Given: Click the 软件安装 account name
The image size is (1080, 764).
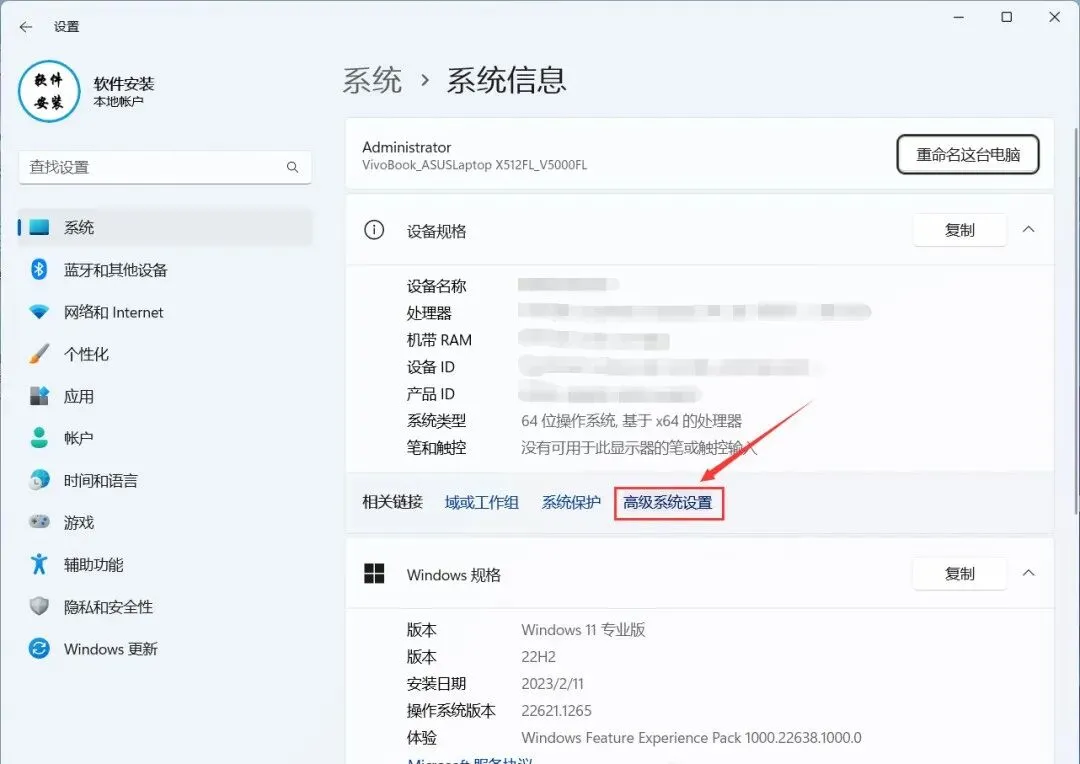Looking at the screenshot, I should tap(124, 84).
